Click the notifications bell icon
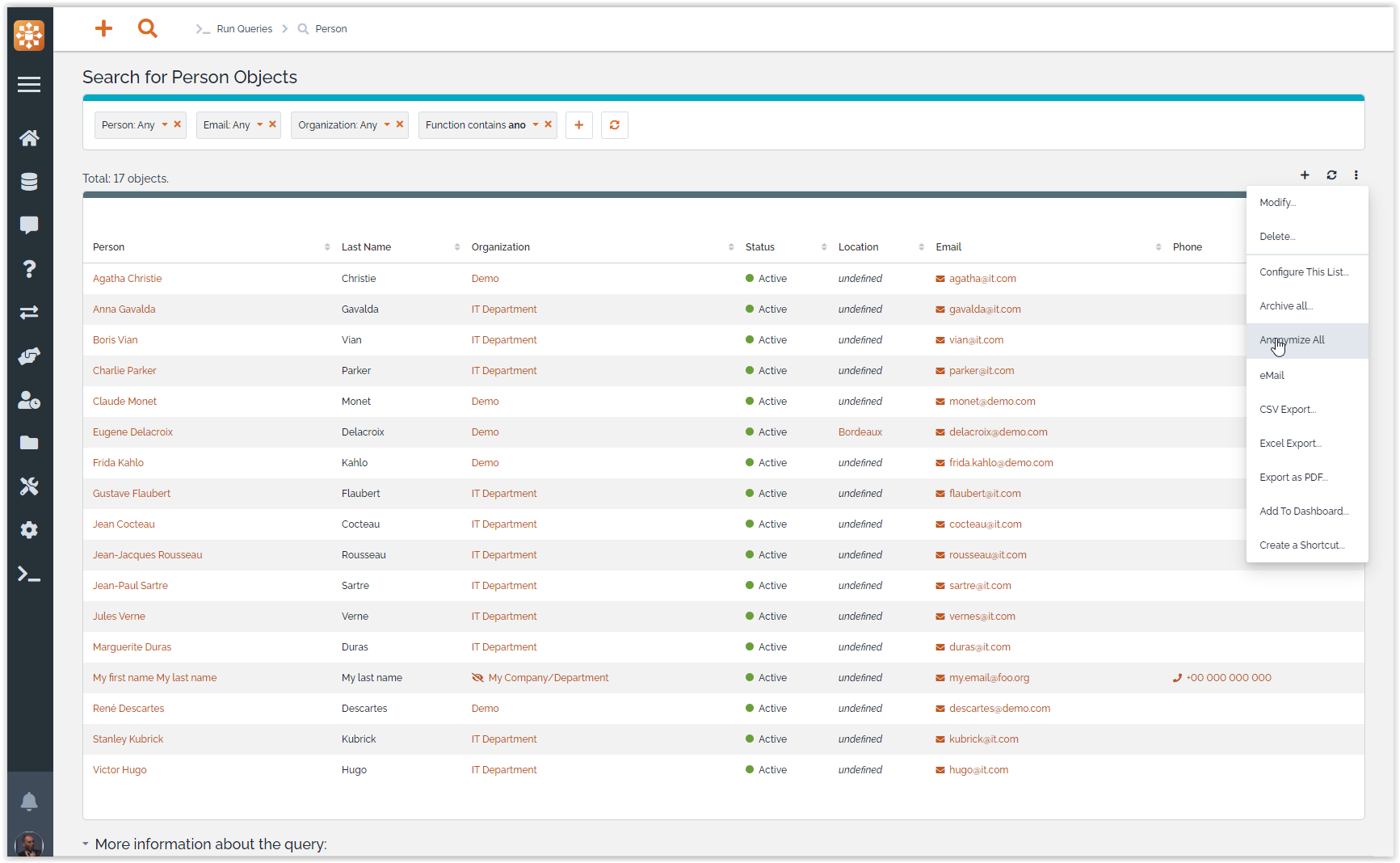 pos(29,802)
